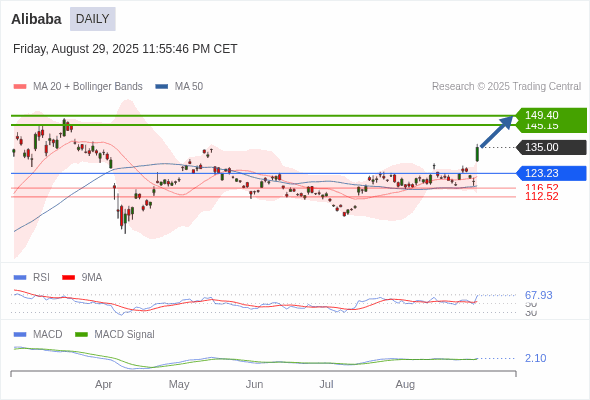This screenshot has width=590, height=400.
Task: Click the green MACD Signal legend swatch
Action: 81,335
